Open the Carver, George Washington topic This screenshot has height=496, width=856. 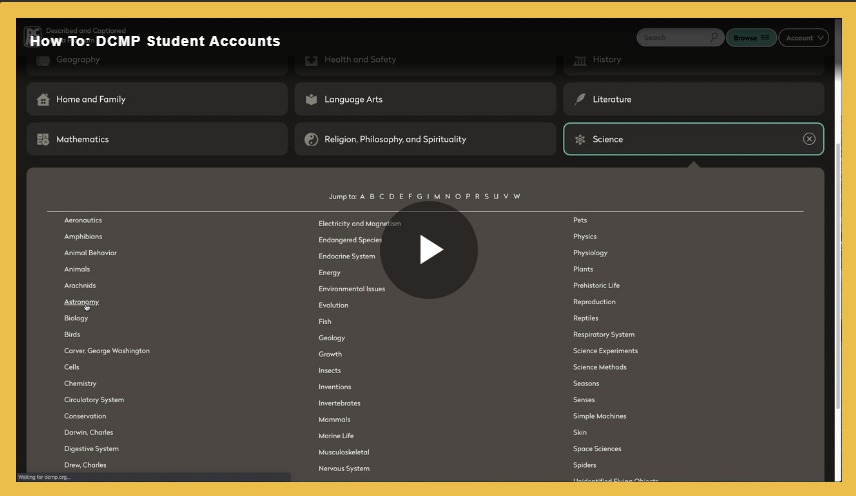point(107,351)
